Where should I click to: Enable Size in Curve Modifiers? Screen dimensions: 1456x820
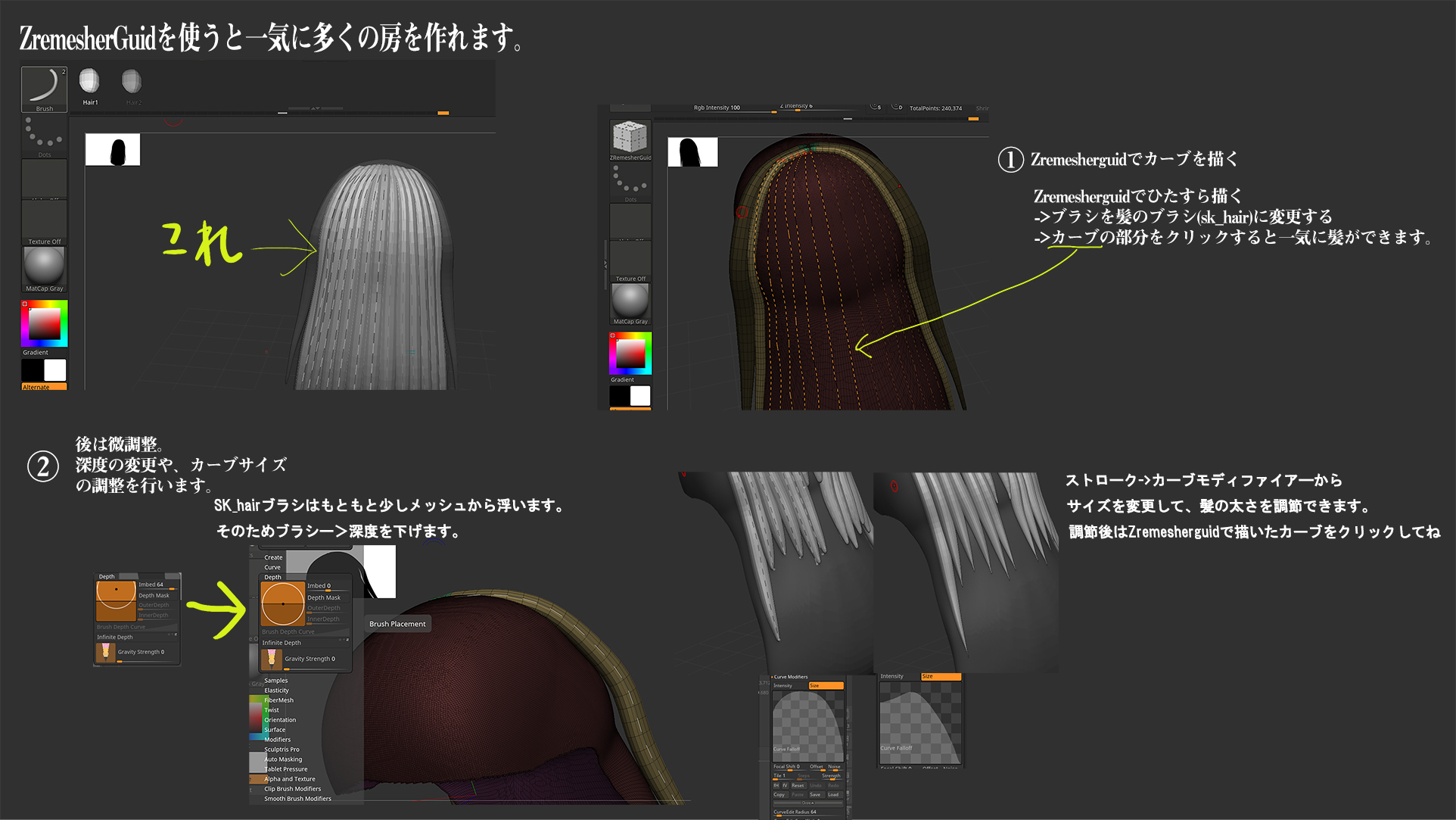point(826,686)
